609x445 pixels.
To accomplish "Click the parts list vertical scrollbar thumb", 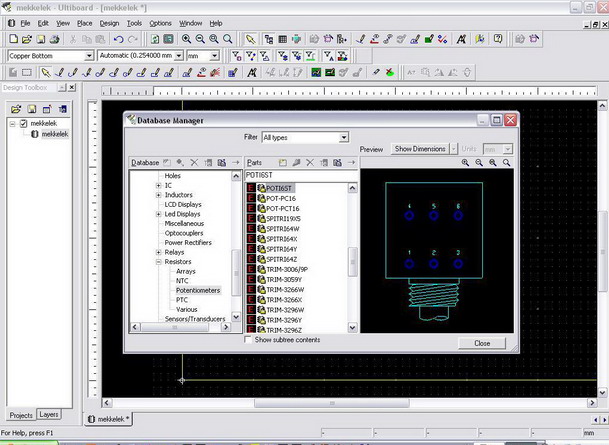I will coord(352,261).
